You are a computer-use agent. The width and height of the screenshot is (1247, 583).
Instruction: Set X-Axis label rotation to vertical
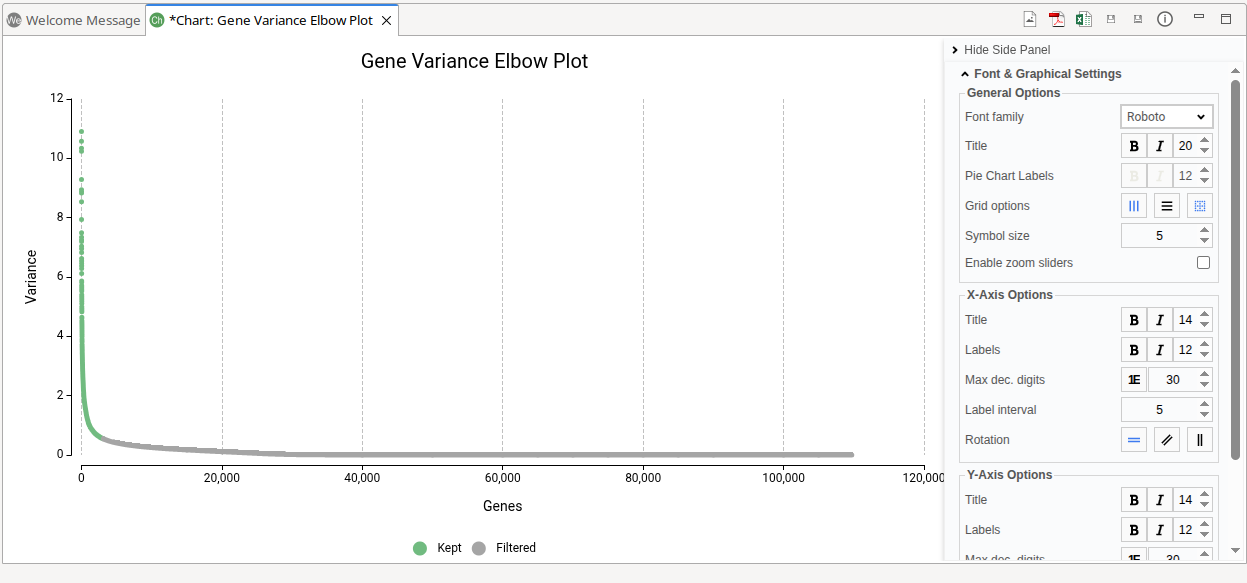(x=1200, y=440)
